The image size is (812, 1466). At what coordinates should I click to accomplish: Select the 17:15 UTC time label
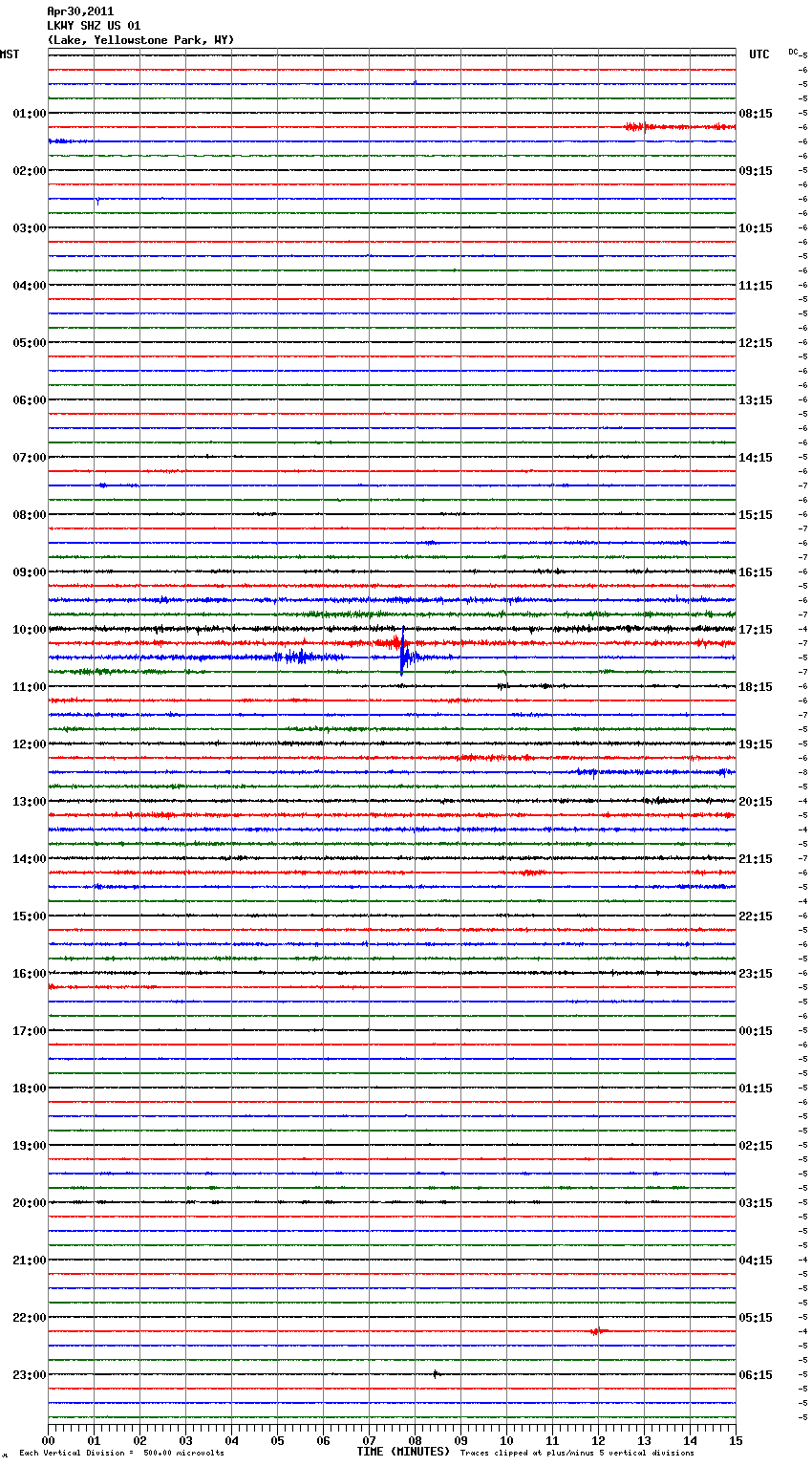click(x=756, y=630)
